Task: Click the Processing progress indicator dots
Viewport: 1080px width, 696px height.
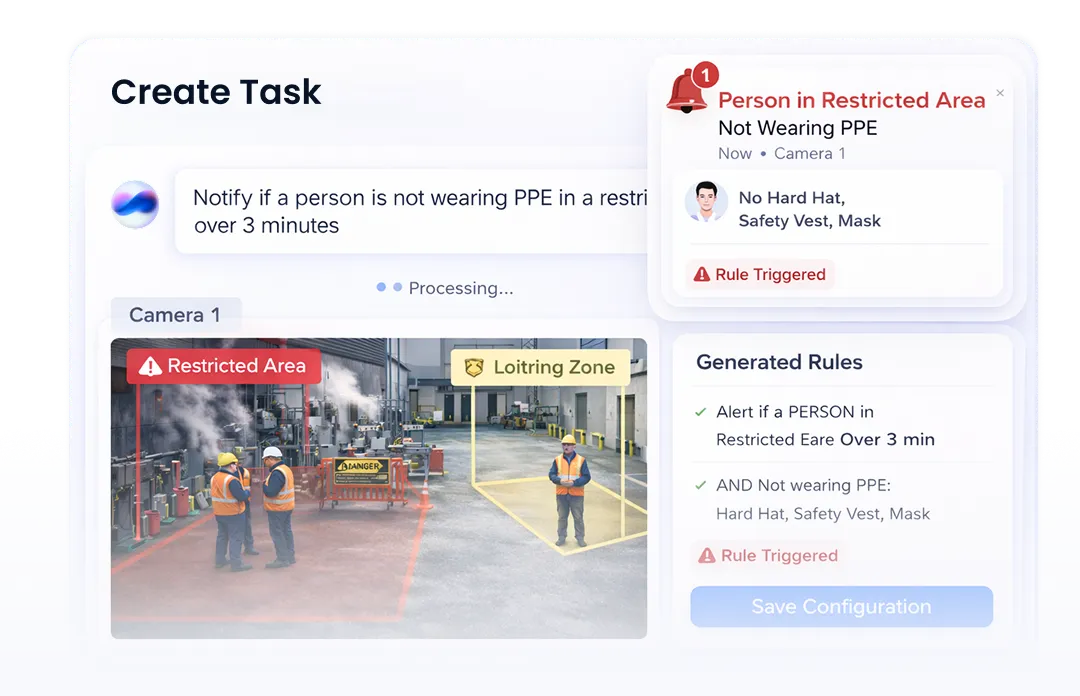Action: 386,287
